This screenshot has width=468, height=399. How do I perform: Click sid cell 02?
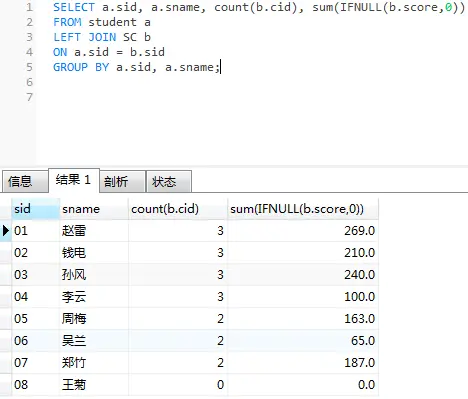(36, 253)
